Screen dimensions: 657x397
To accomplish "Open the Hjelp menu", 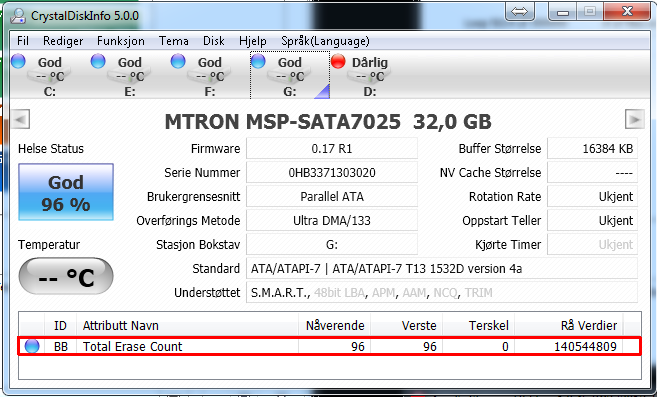I will pyautogui.click(x=253, y=41).
